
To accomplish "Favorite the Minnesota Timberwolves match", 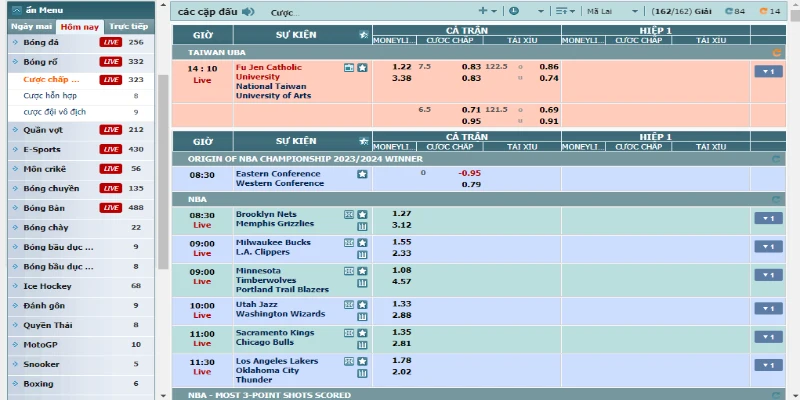I will tap(362, 271).
